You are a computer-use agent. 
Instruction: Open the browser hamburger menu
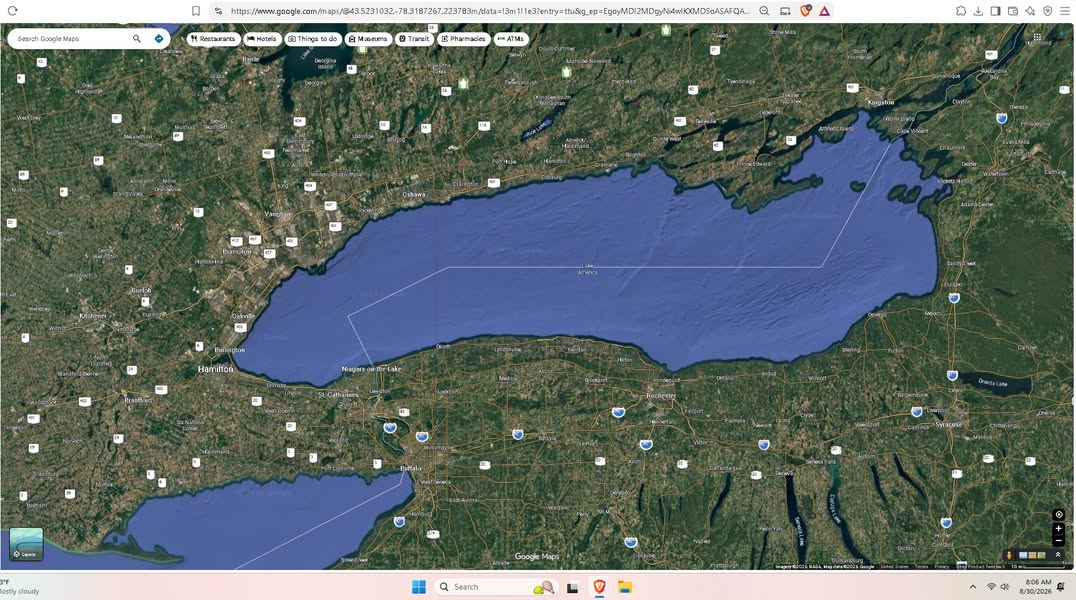click(x=1064, y=11)
